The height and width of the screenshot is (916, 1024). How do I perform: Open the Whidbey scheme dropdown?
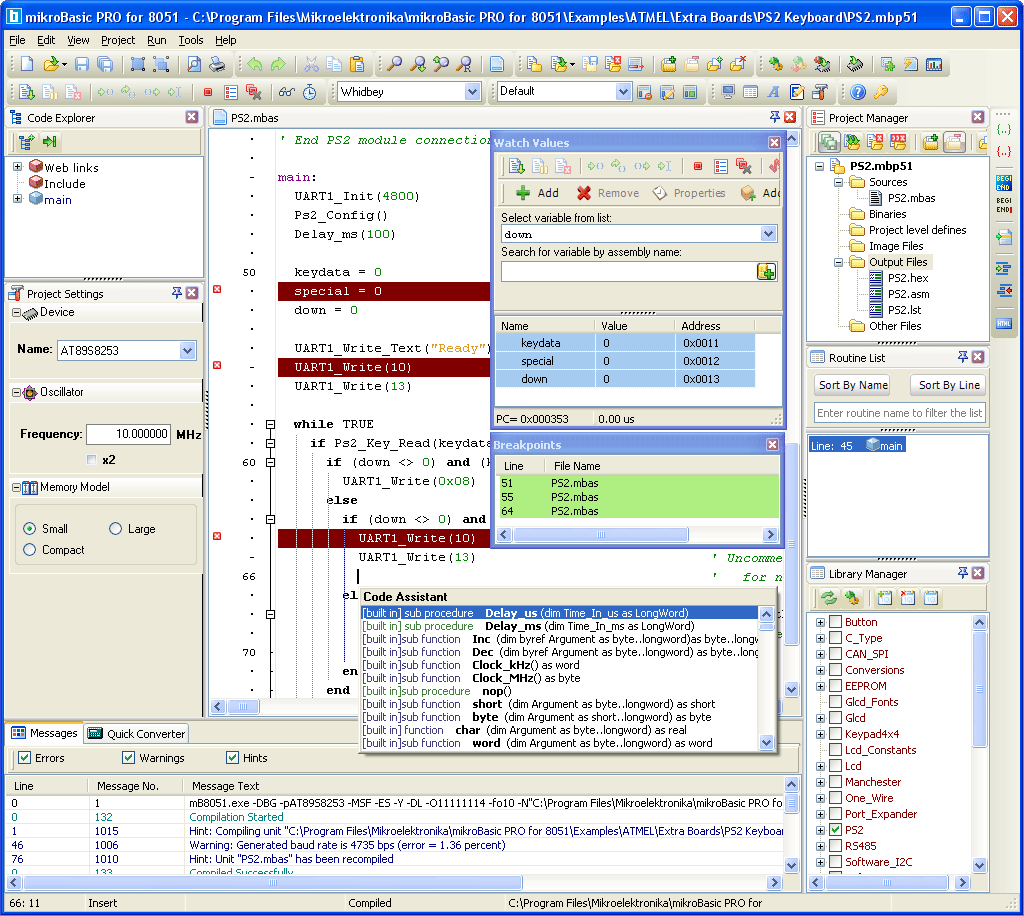[x=473, y=92]
